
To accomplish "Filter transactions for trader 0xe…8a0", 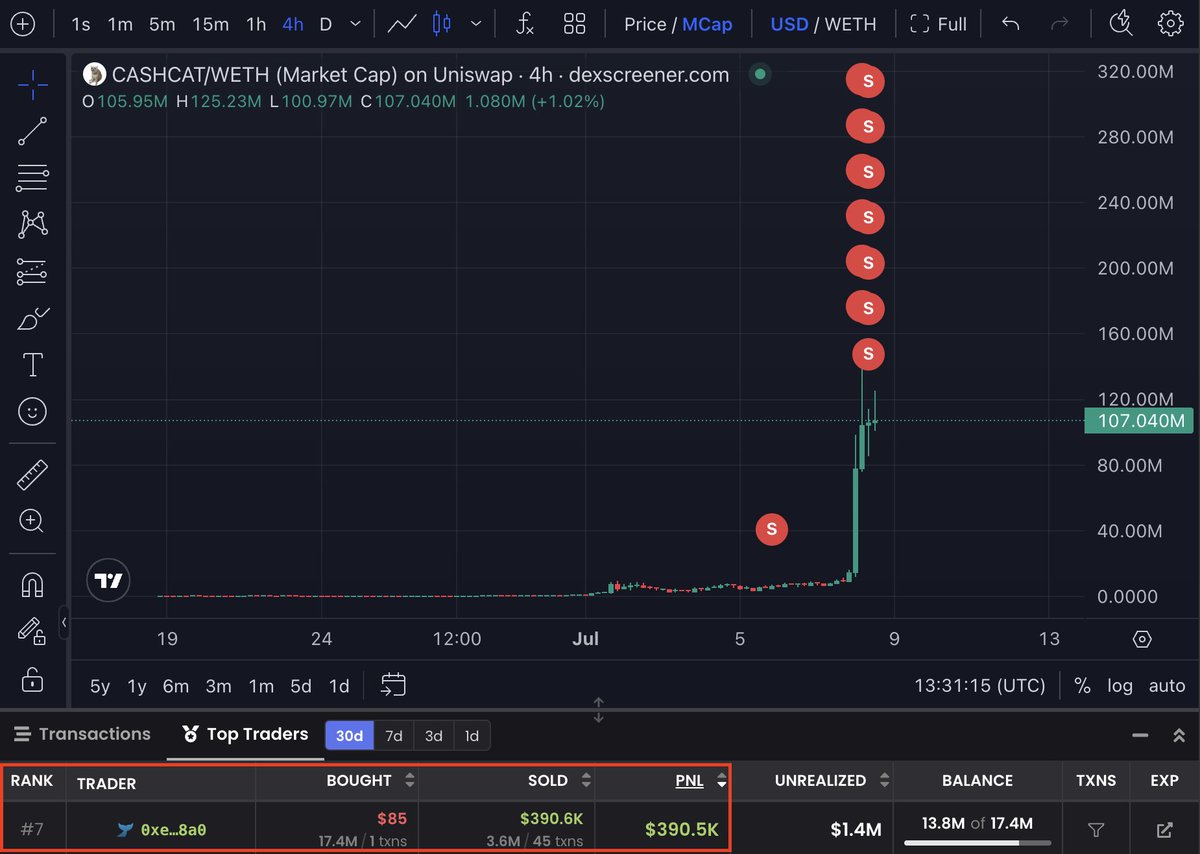I will point(1095,829).
